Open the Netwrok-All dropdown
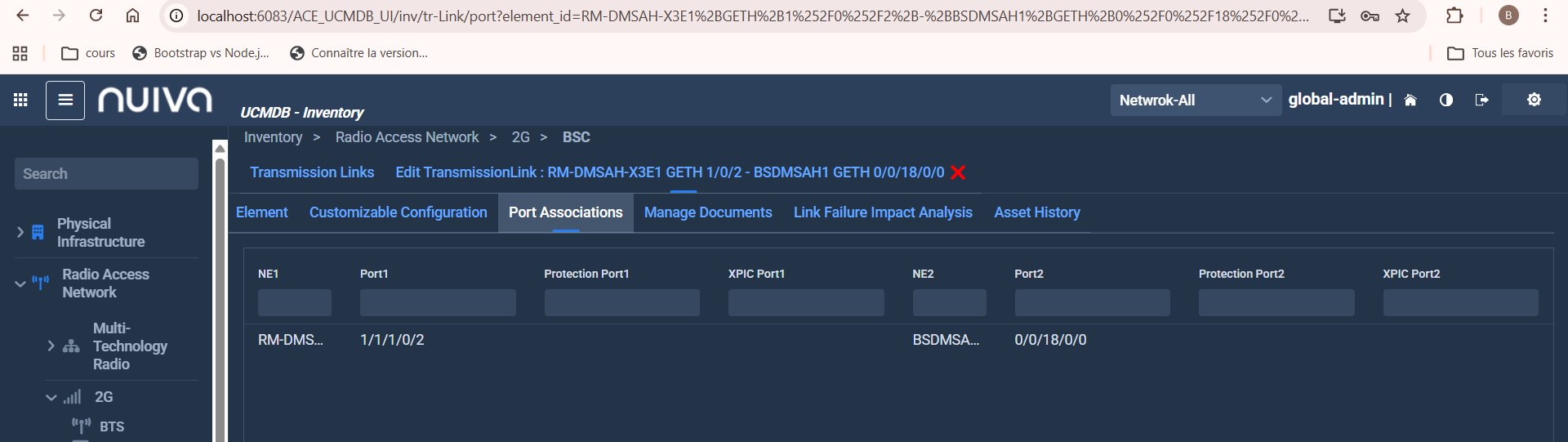Image resolution: width=1568 pixels, height=442 pixels. (1195, 100)
